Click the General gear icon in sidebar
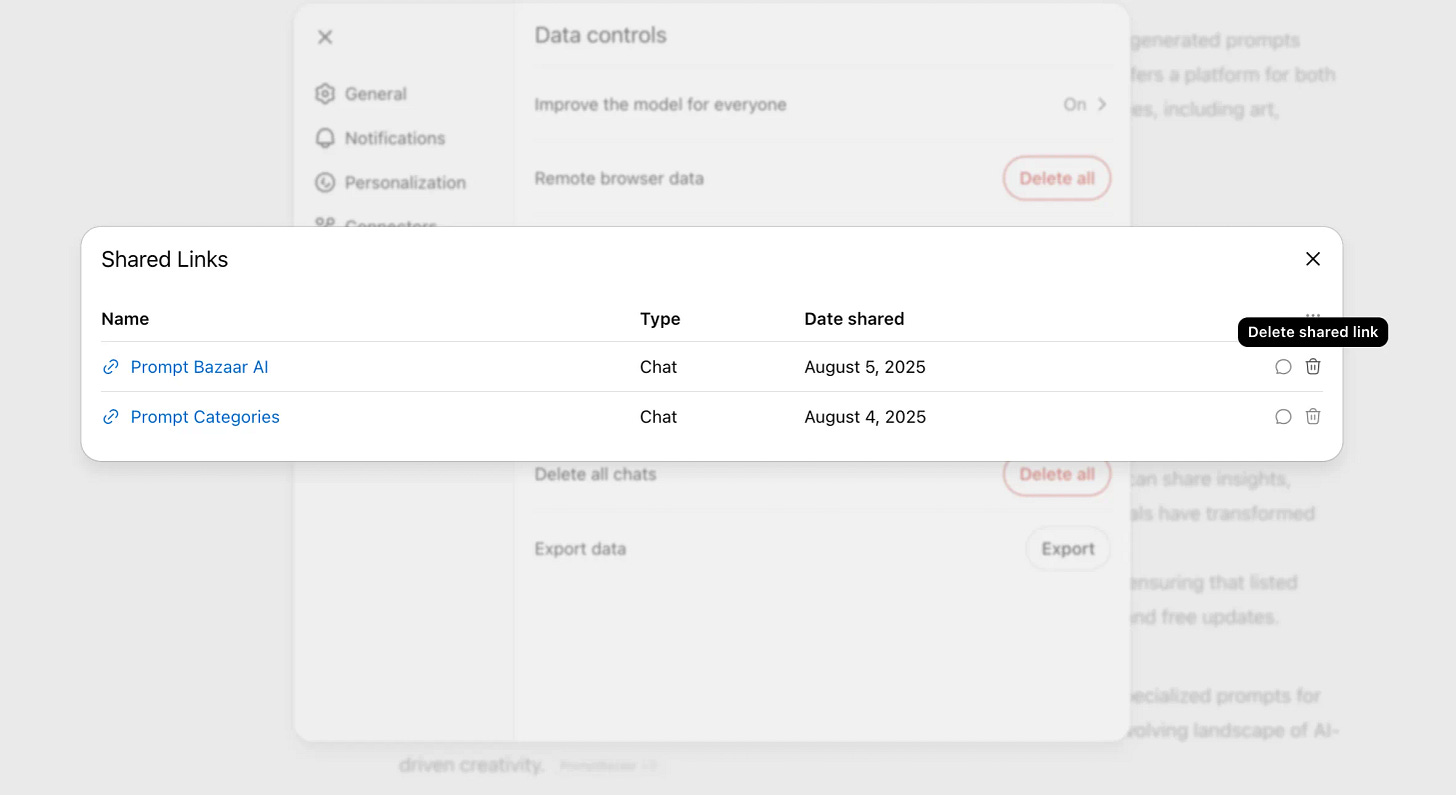The height and width of the screenshot is (795, 1456). [324, 94]
